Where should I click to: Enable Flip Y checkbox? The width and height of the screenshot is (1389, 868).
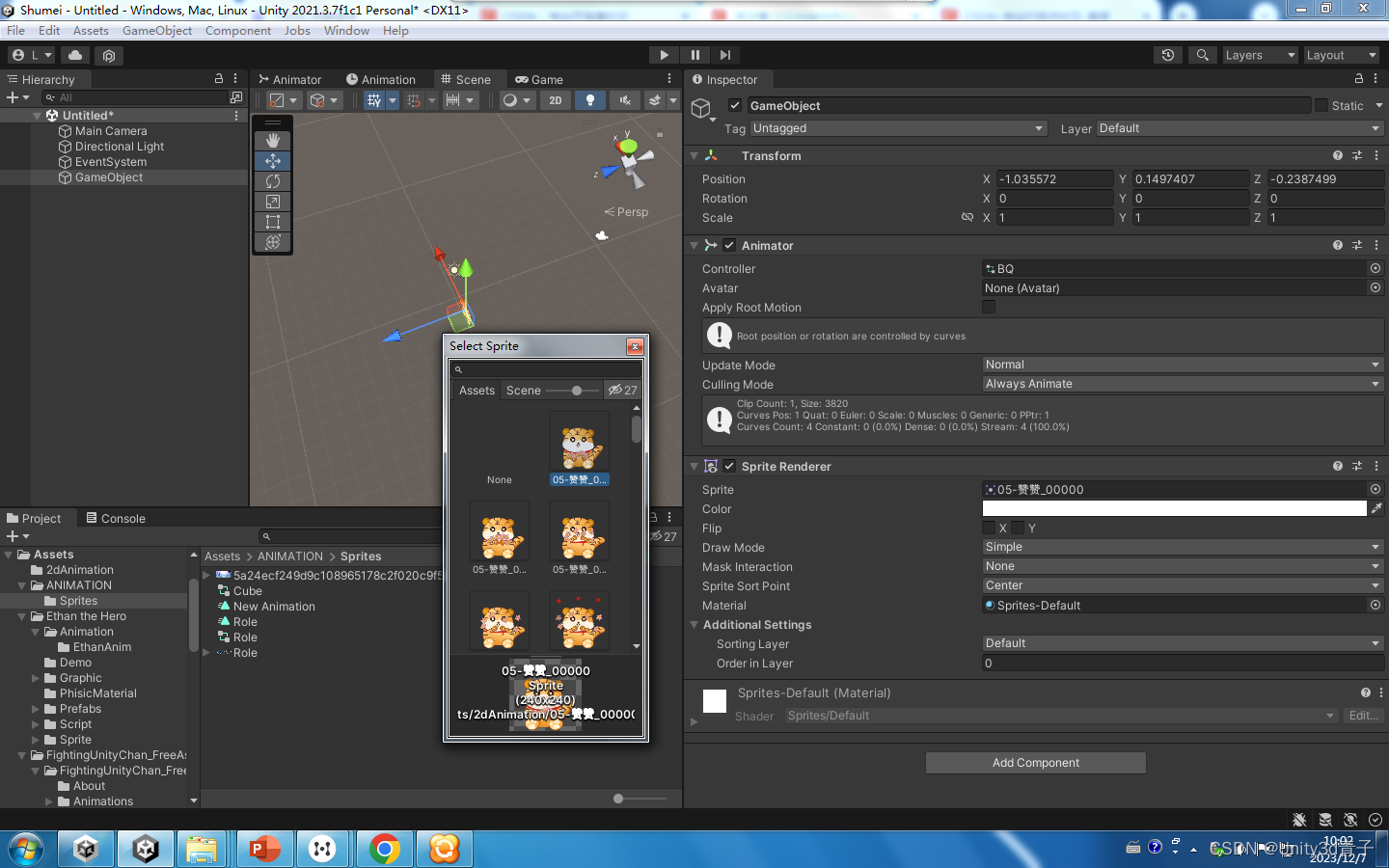[x=1018, y=528]
